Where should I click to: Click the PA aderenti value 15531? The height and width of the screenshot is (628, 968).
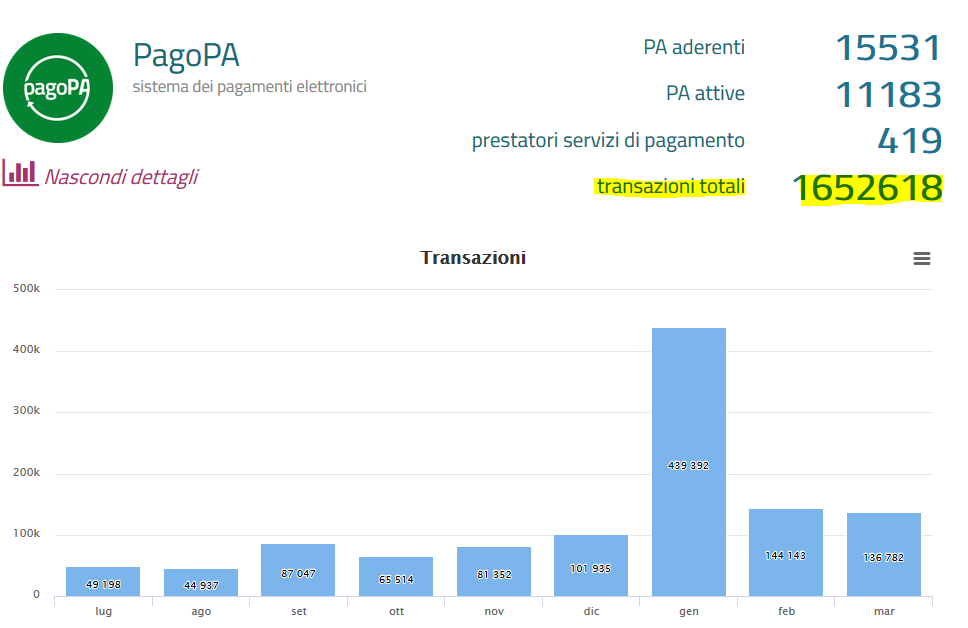tap(888, 48)
